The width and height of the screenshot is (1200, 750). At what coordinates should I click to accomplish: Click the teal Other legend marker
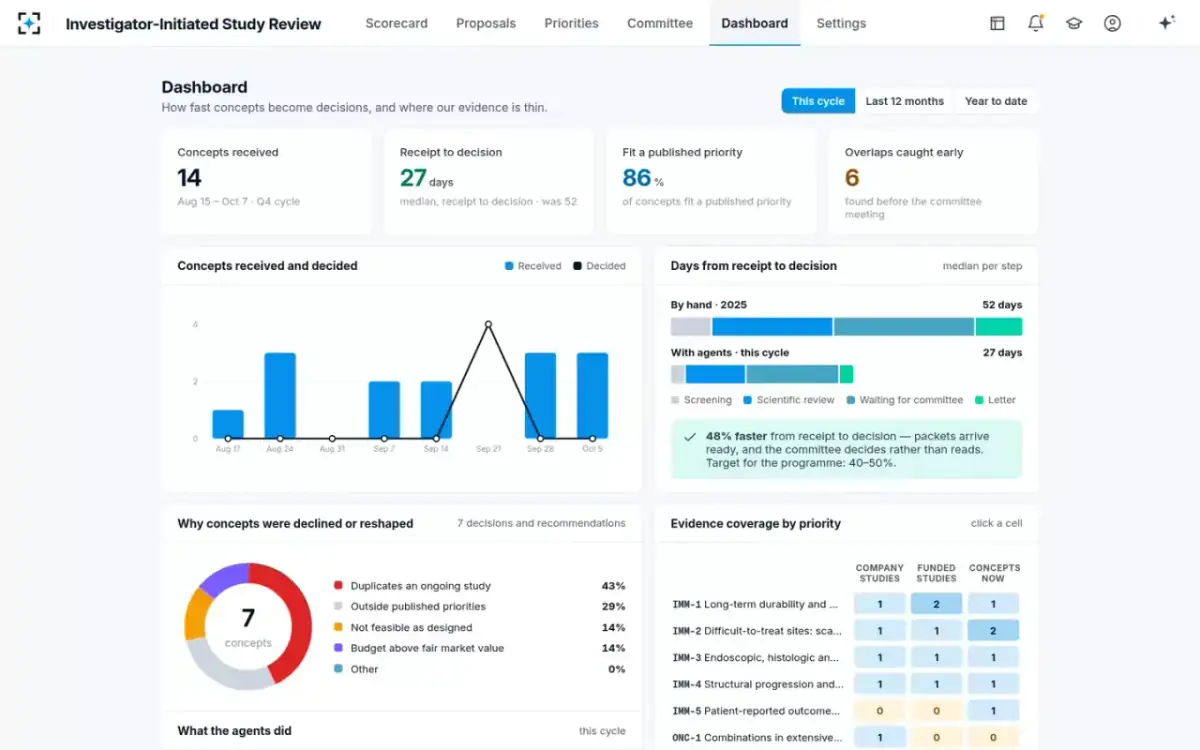click(338, 669)
